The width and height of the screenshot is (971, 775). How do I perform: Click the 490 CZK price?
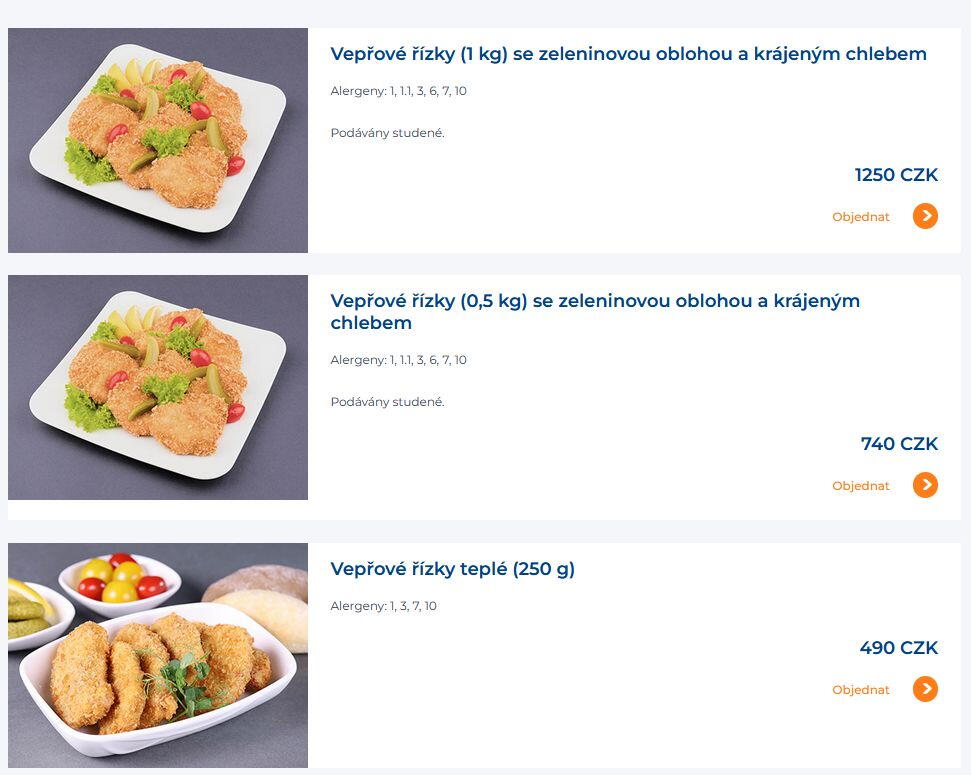(x=899, y=647)
